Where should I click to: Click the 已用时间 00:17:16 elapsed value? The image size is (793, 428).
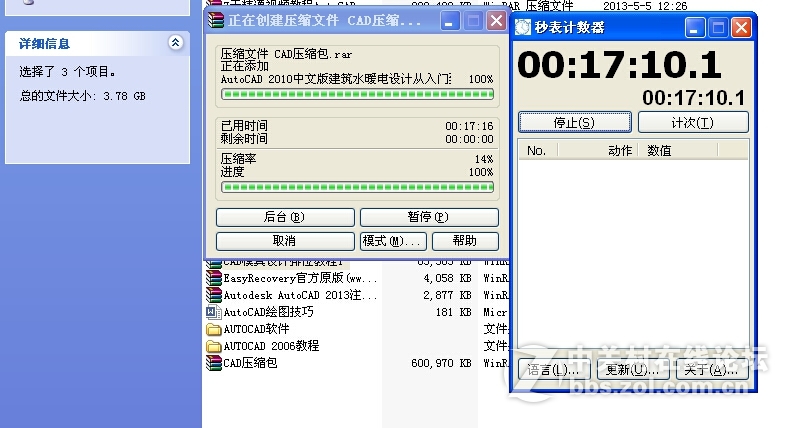click(x=469, y=126)
